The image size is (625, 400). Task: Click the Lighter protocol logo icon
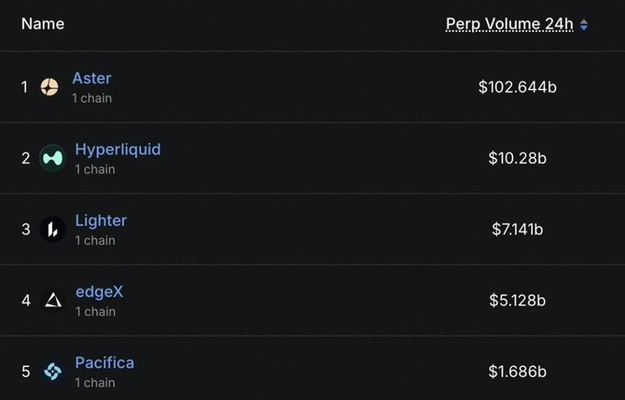[x=52, y=229]
